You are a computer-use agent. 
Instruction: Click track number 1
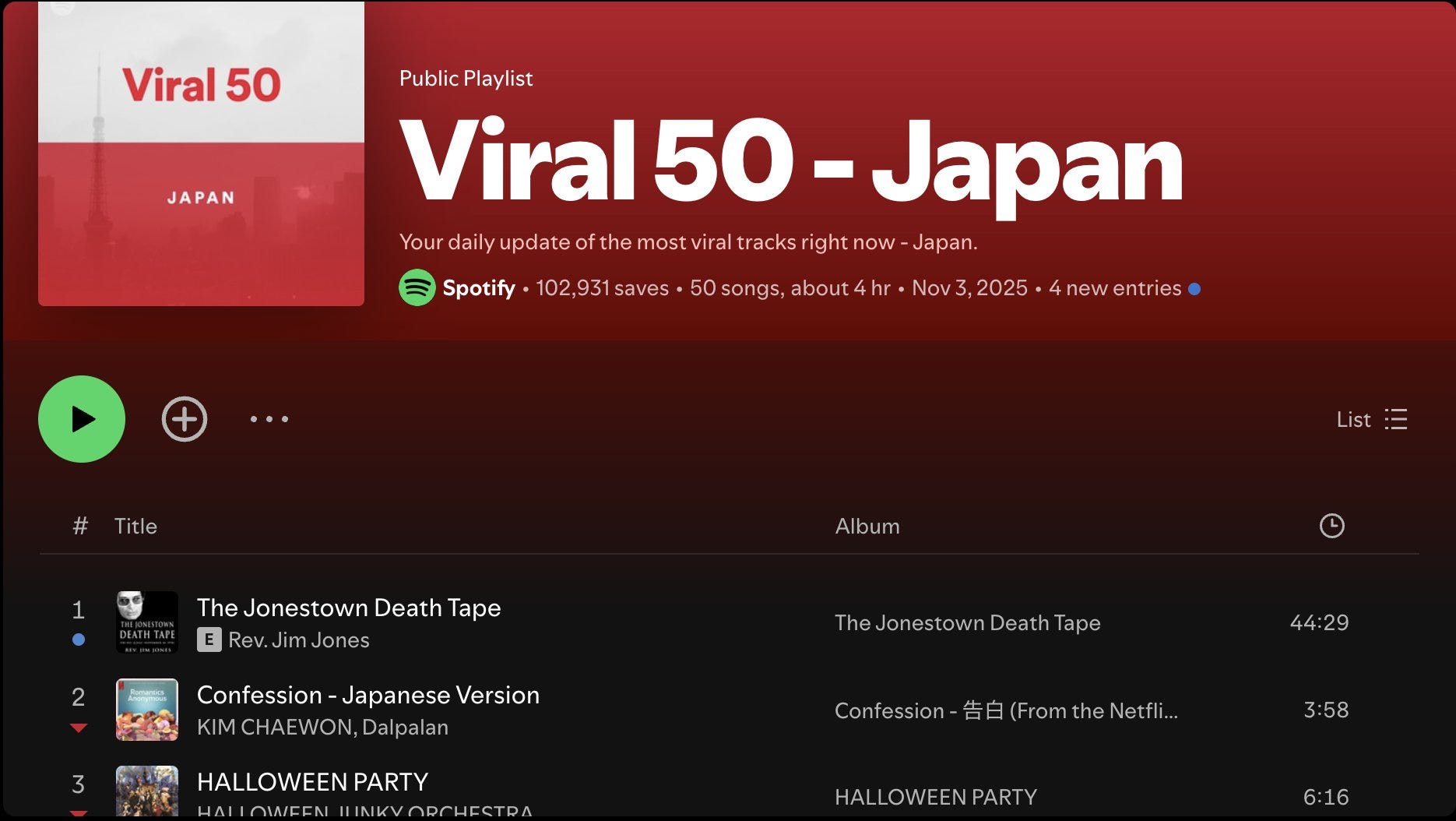79,609
